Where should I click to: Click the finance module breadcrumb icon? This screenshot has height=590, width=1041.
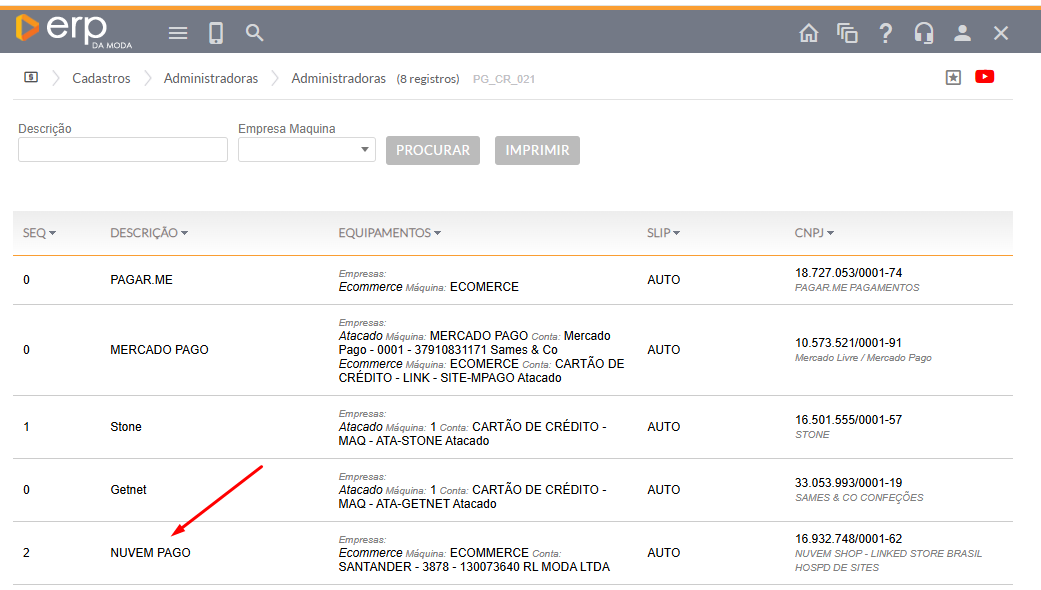click(x=31, y=77)
